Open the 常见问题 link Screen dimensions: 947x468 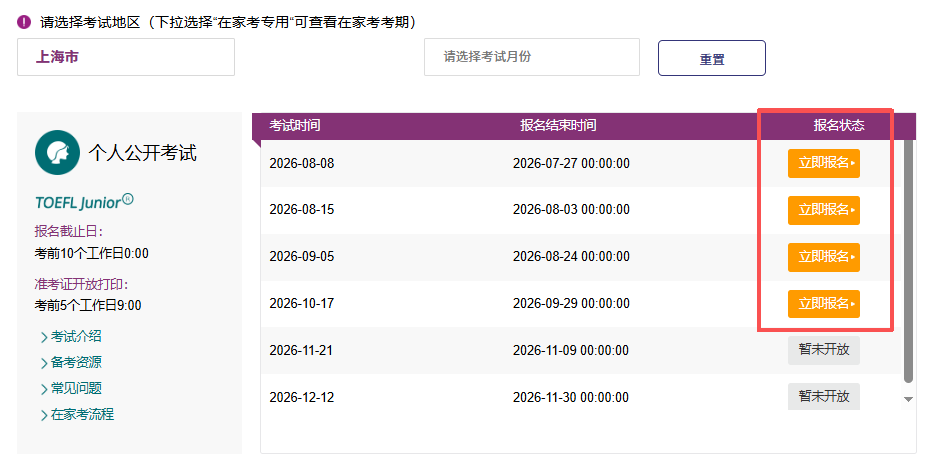tap(76, 388)
